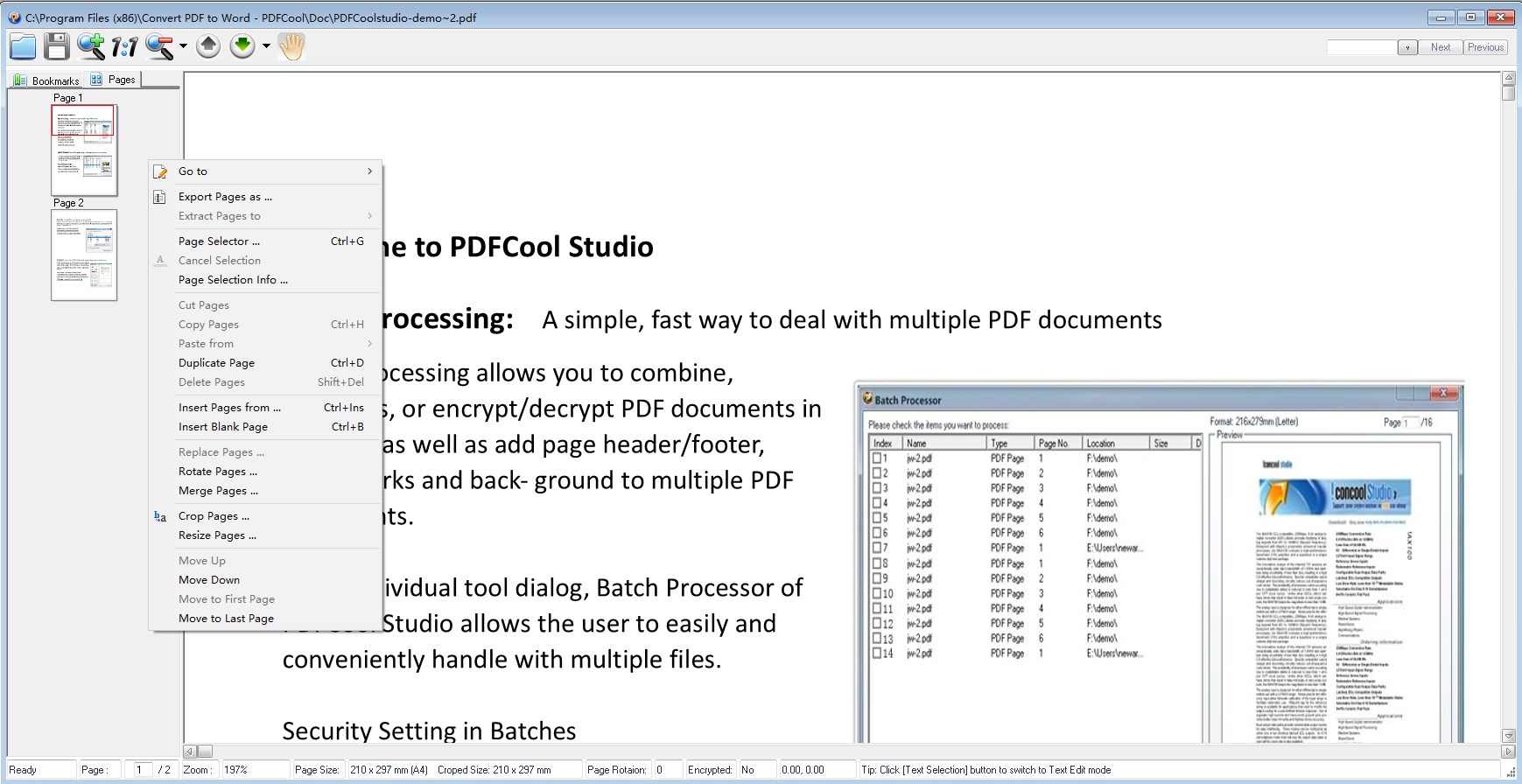Click the Croped Size text in status bar
Screen dimensions: 1522x784
point(494,770)
